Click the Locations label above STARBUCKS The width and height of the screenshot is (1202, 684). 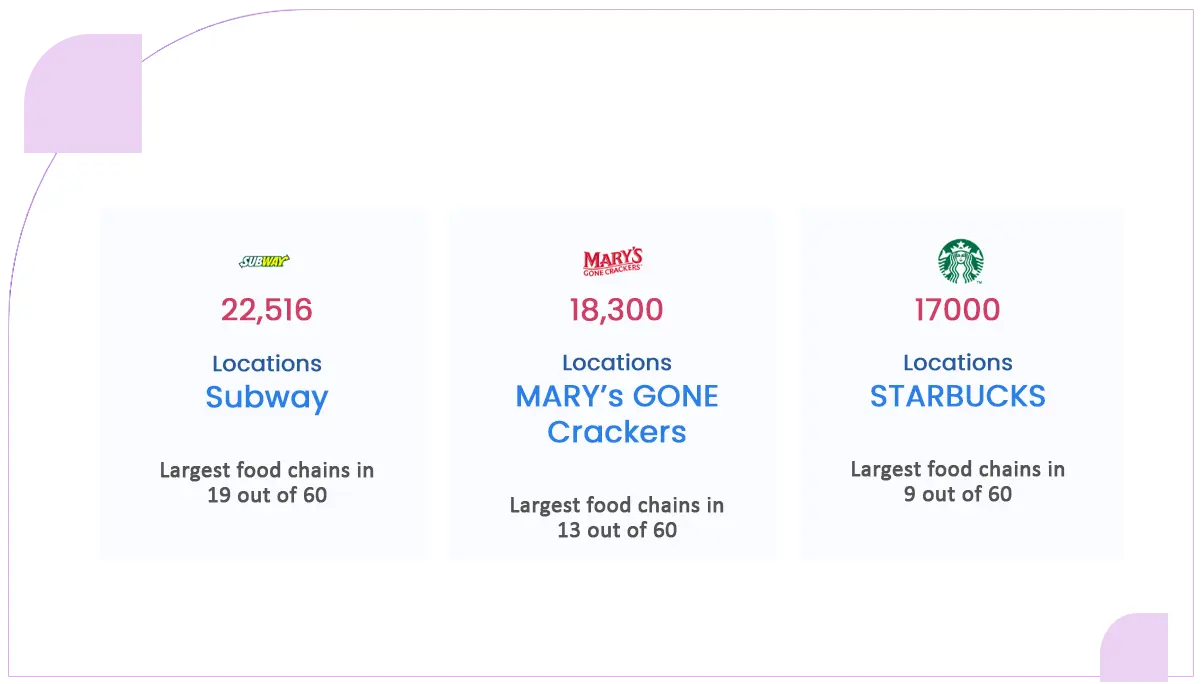[957, 363]
